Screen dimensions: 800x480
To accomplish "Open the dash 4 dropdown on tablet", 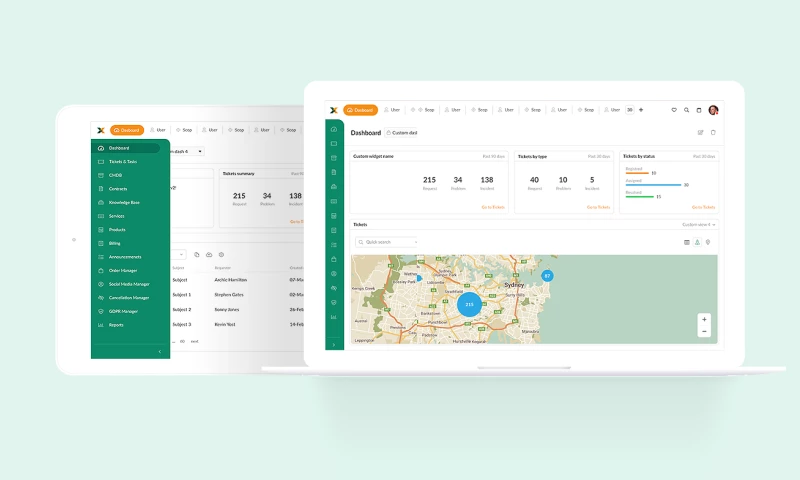I will [x=187, y=151].
